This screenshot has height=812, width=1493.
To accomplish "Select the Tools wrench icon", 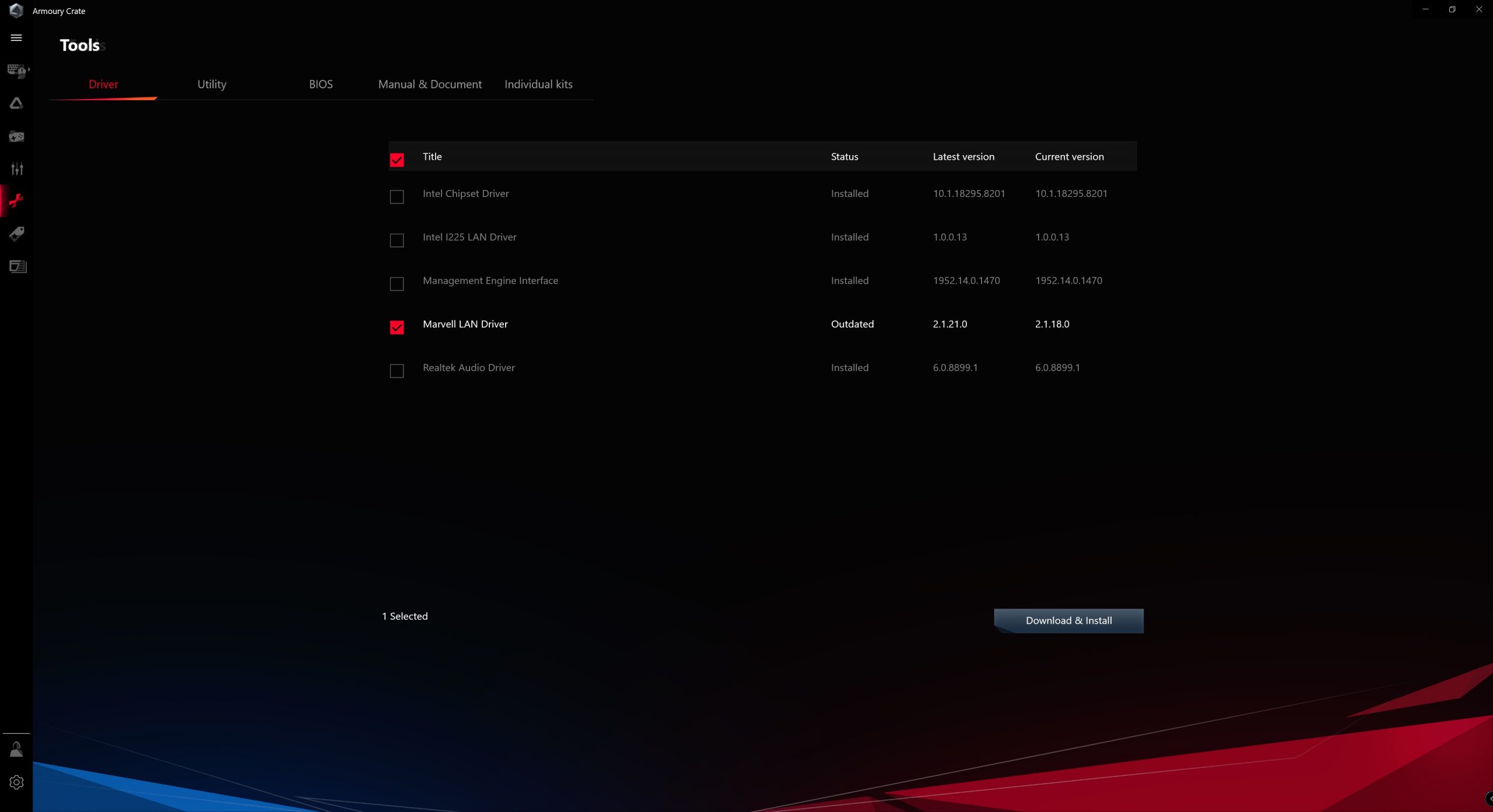I will (16, 201).
